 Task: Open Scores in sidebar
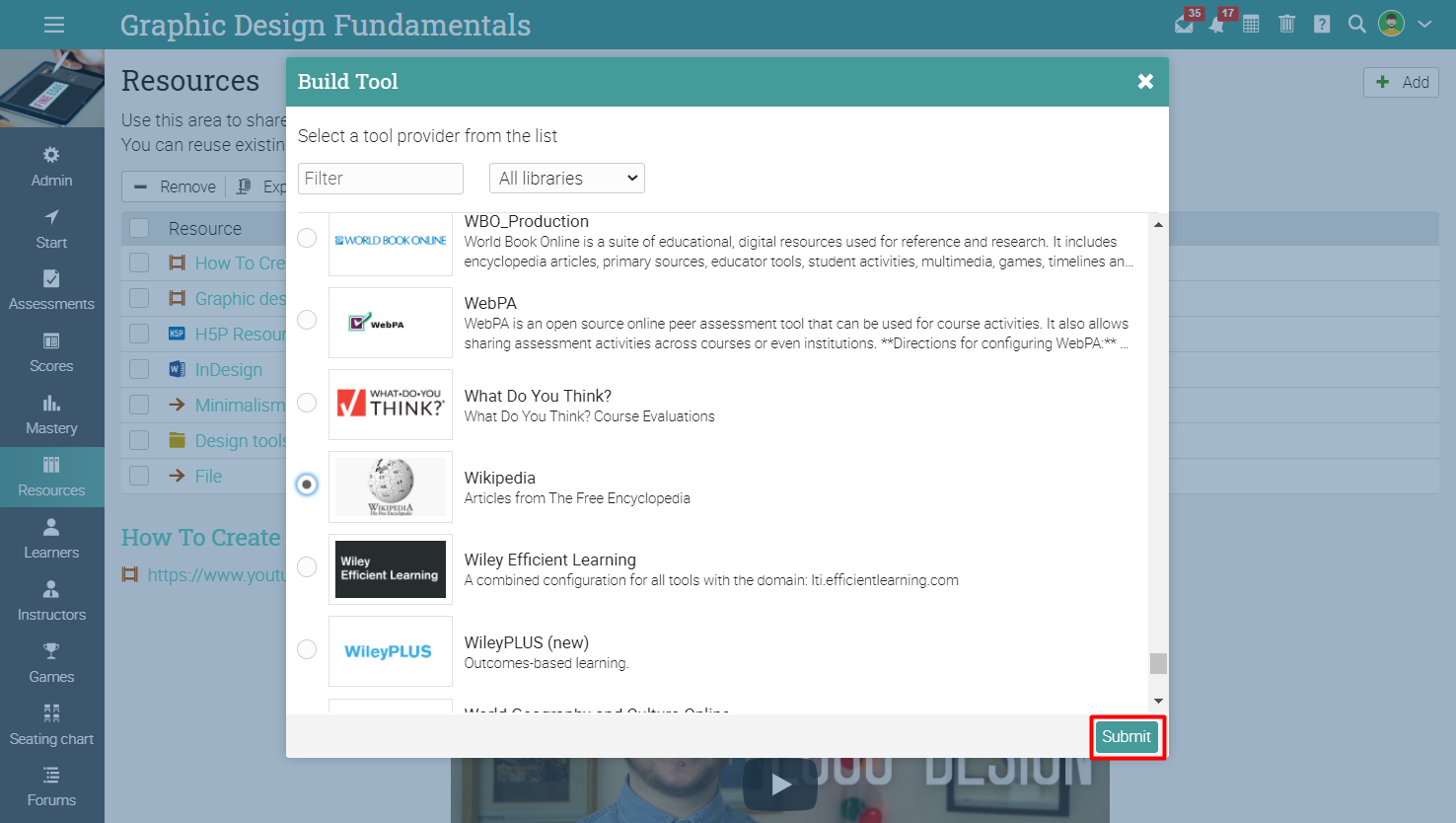(51, 352)
